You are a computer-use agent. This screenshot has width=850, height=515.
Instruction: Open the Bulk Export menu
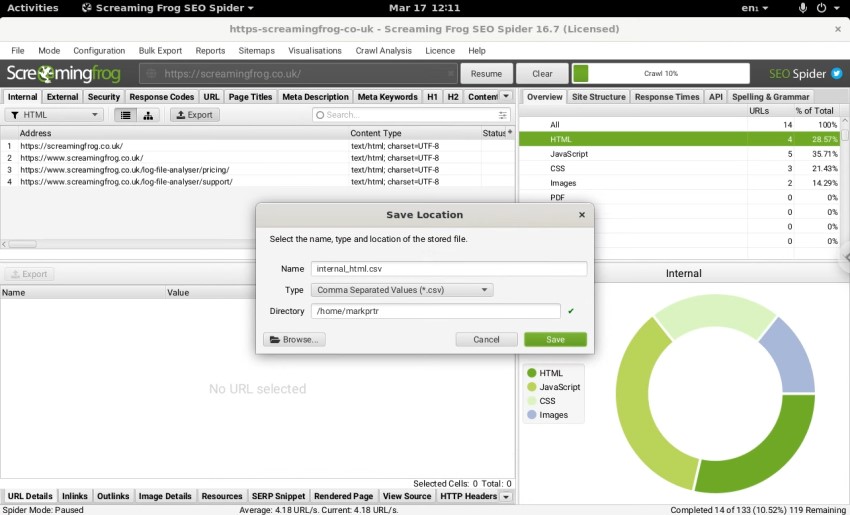(160, 50)
